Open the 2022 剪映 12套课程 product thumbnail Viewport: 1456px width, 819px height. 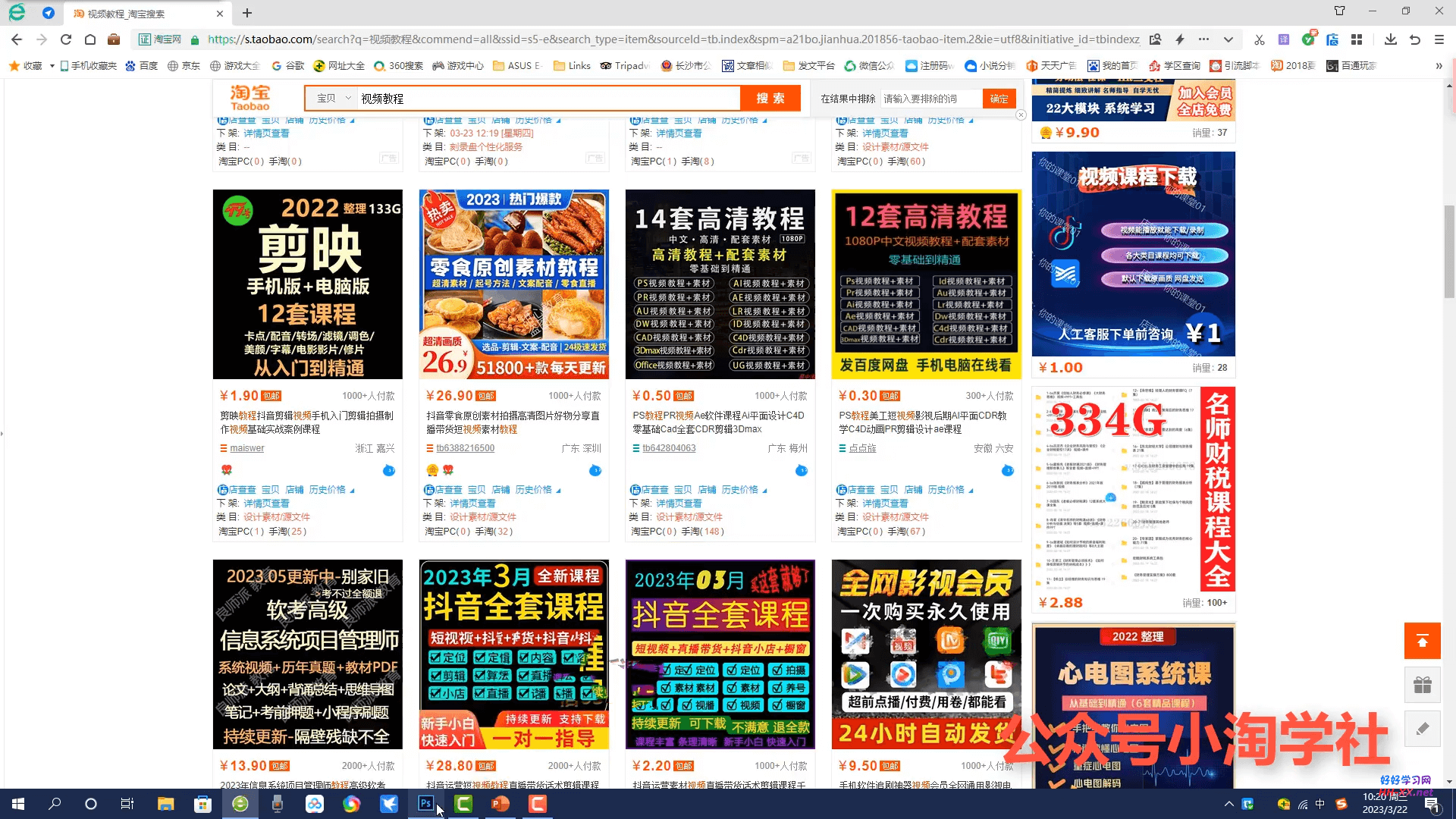pos(308,284)
